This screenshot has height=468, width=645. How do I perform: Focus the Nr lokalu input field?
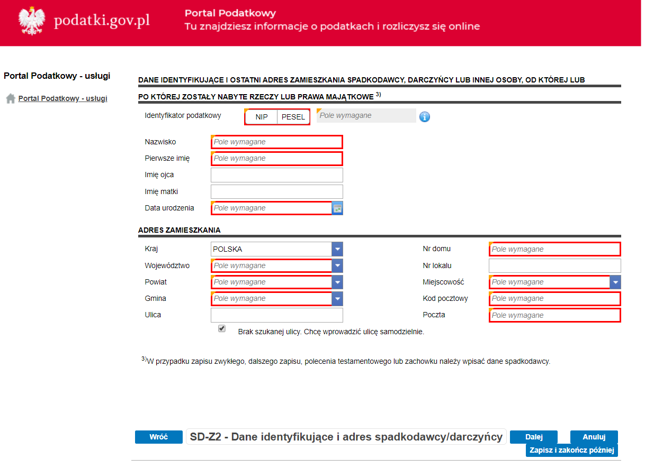[x=555, y=266]
